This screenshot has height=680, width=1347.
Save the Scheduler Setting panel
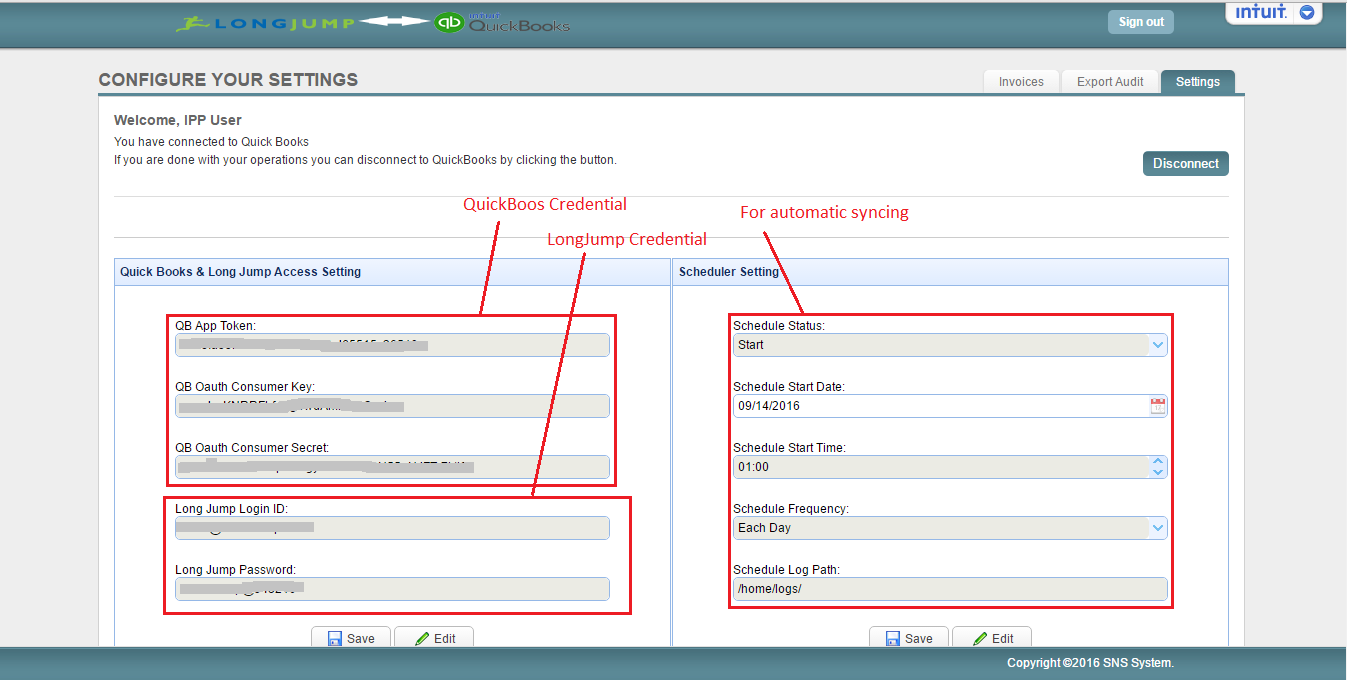(908, 638)
